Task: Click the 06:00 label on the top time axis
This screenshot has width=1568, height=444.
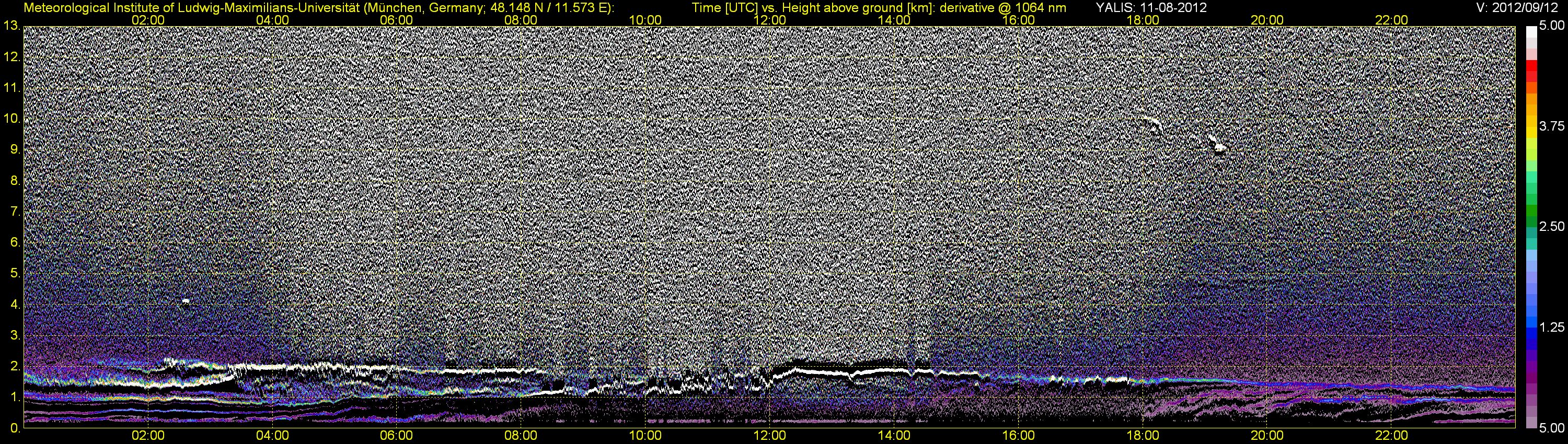Action: (x=396, y=20)
